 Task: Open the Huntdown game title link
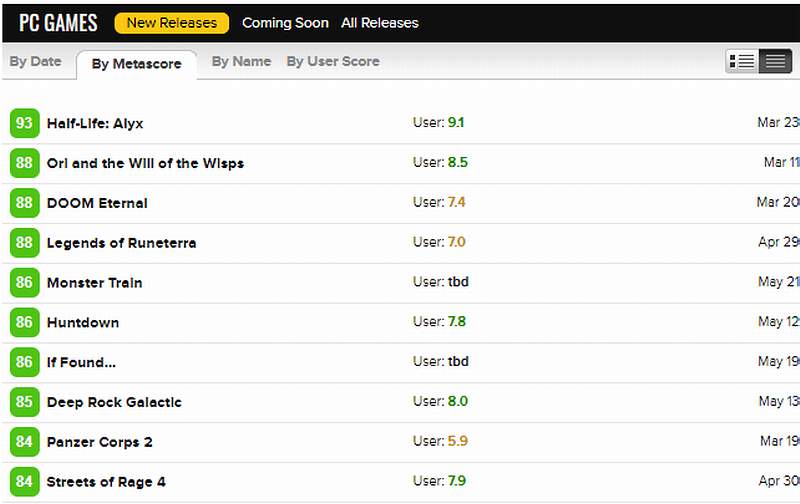83,323
